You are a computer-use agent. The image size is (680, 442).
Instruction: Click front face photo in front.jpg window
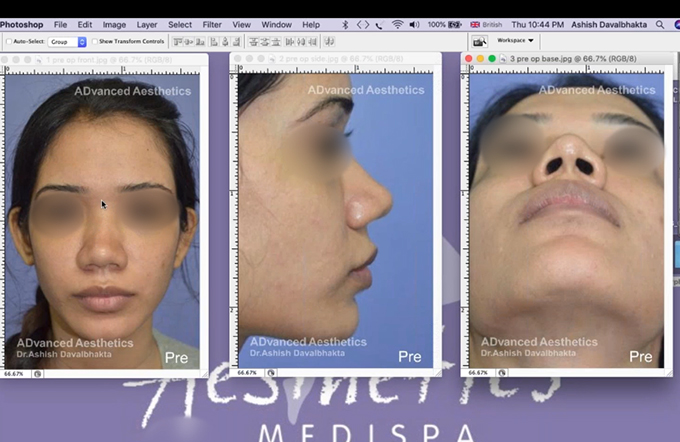pyautogui.click(x=102, y=221)
